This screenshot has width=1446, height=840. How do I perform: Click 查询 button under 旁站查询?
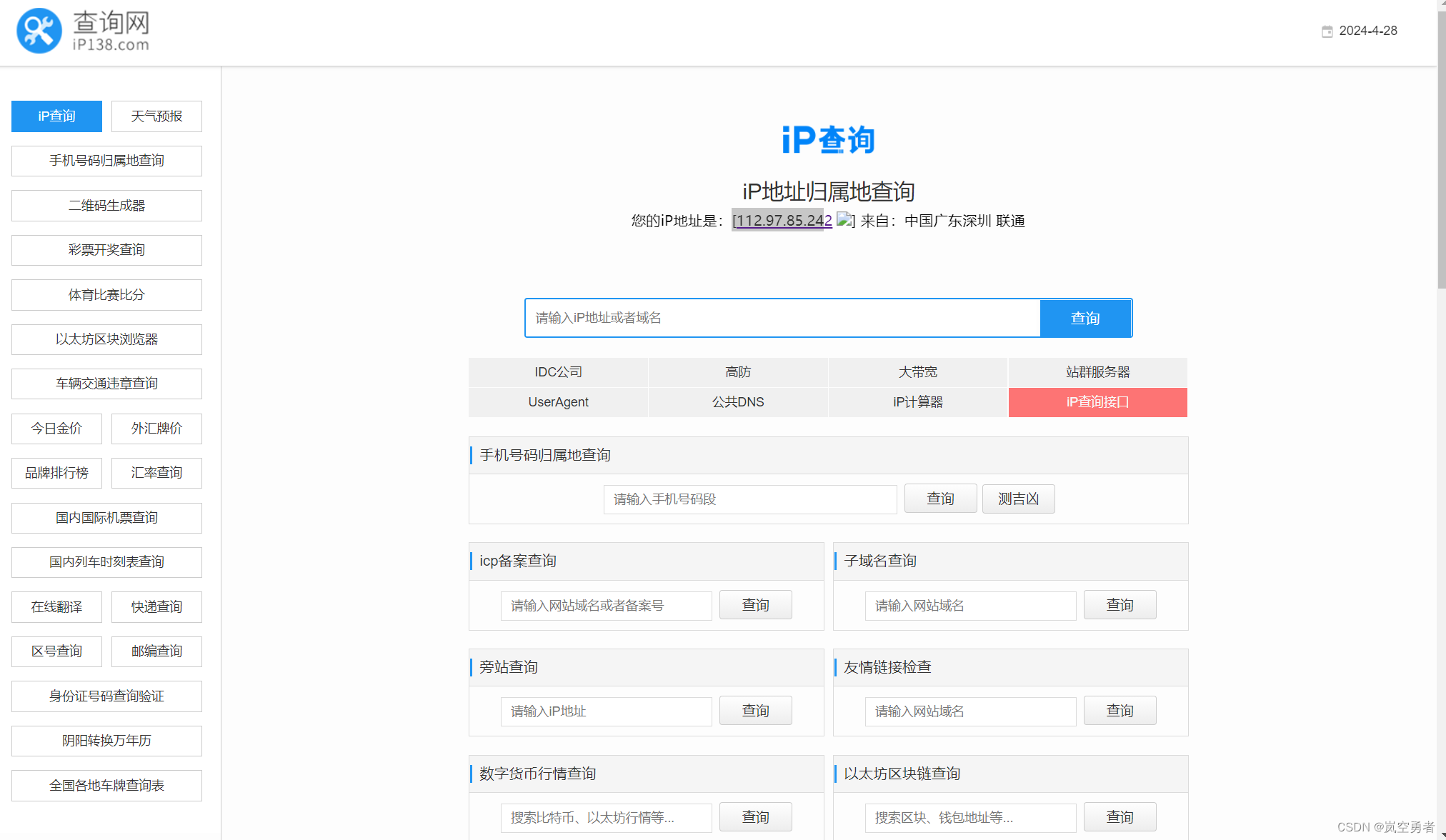click(x=755, y=711)
